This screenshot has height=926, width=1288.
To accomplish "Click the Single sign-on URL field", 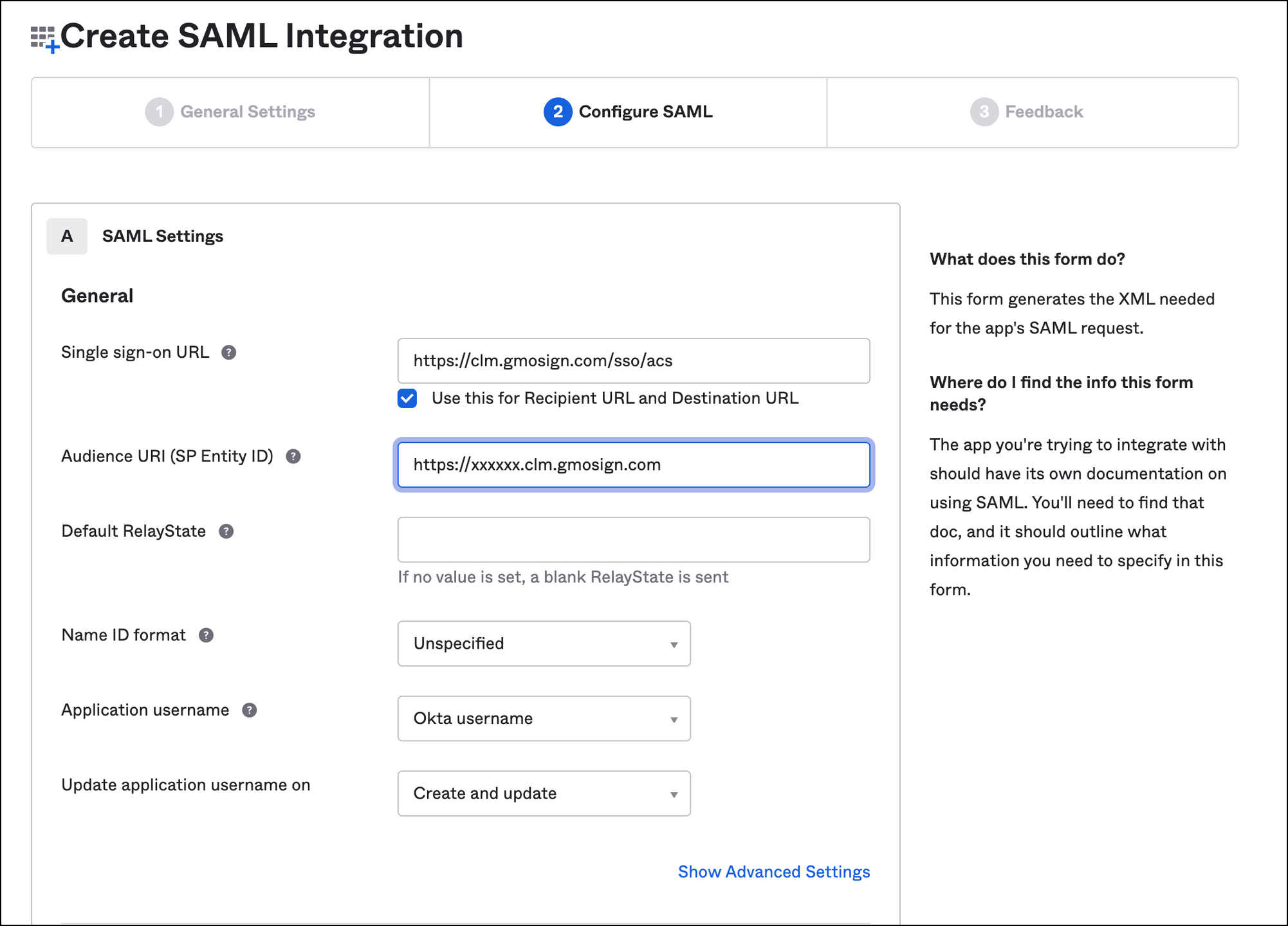I will coord(634,361).
